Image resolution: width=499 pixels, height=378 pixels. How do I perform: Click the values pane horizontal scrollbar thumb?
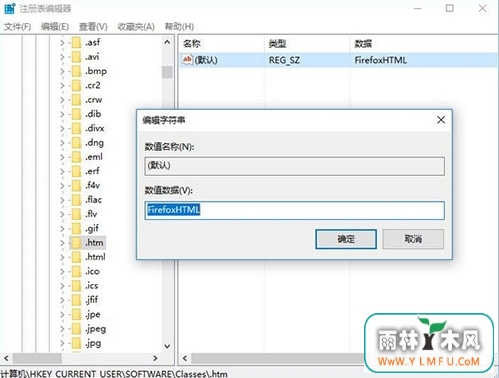point(277,358)
